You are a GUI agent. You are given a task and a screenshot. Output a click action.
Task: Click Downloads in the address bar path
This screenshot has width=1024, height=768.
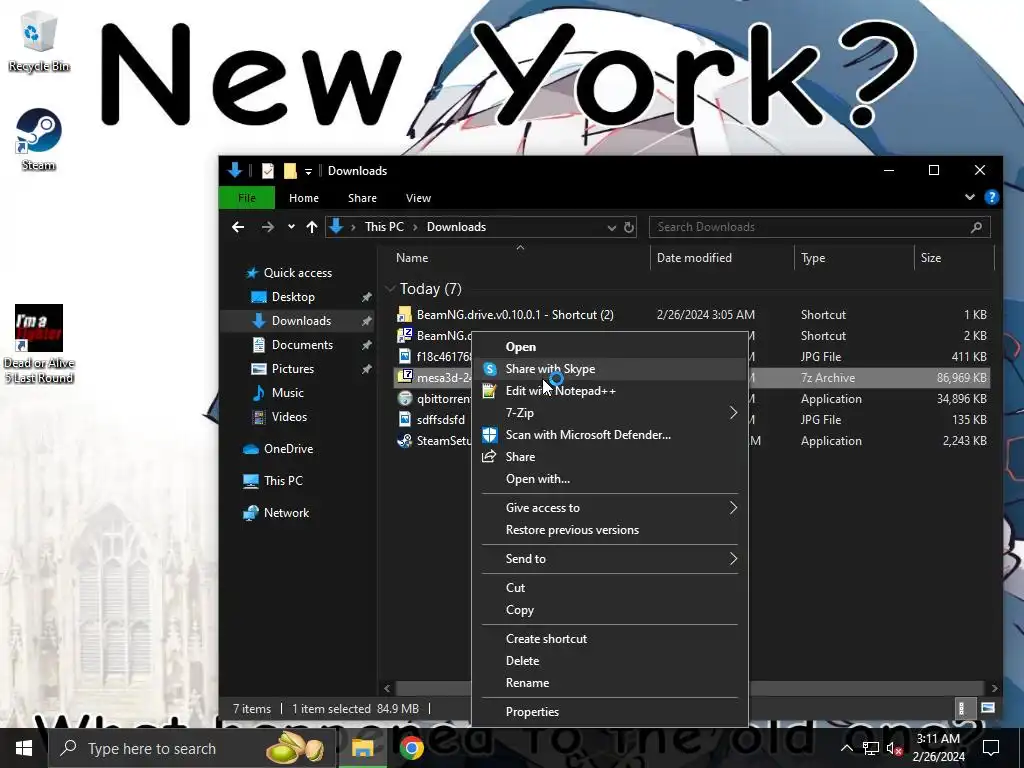coord(456,227)
